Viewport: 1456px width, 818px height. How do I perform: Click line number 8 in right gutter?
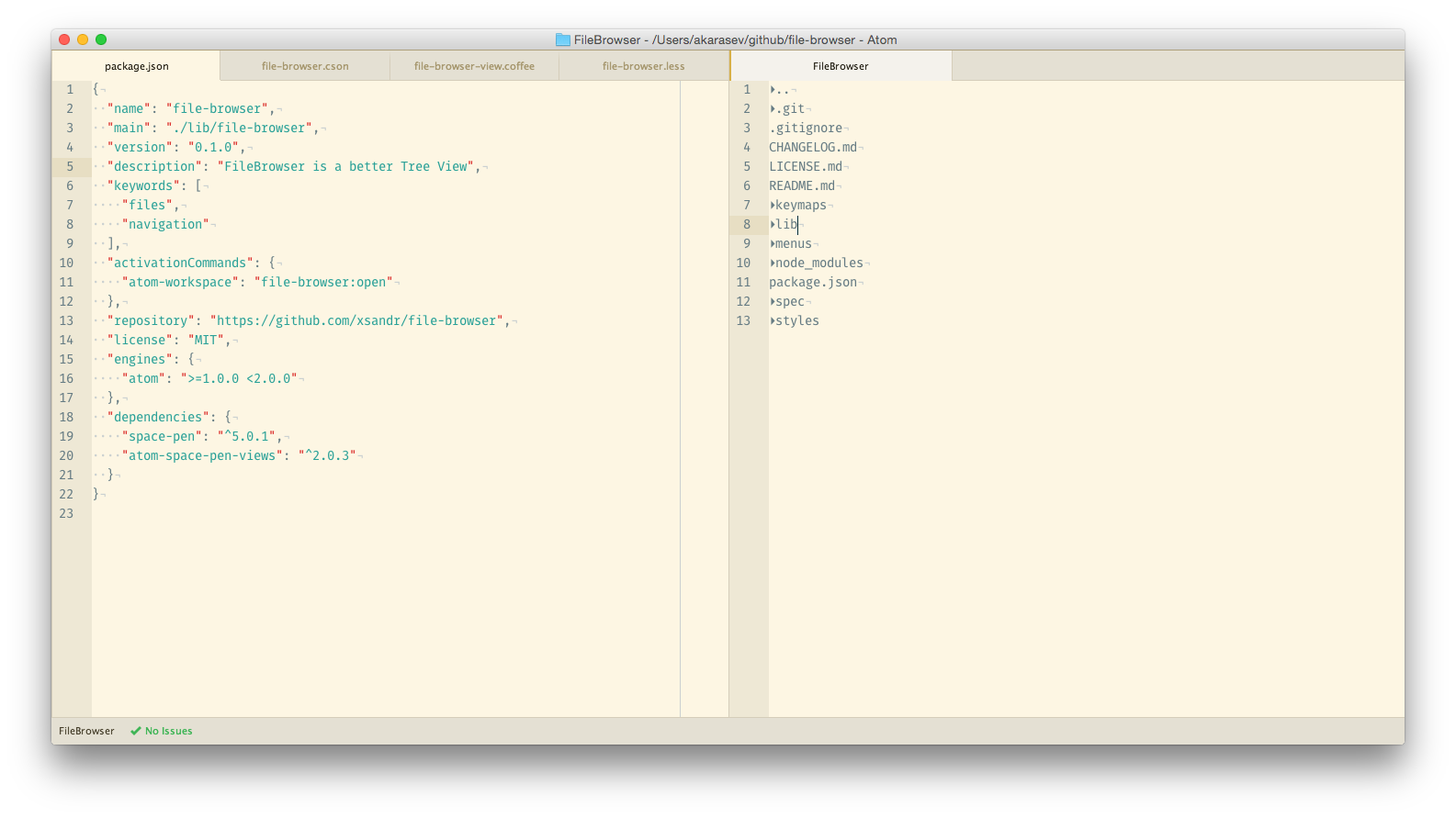click(x=747, y=224)
